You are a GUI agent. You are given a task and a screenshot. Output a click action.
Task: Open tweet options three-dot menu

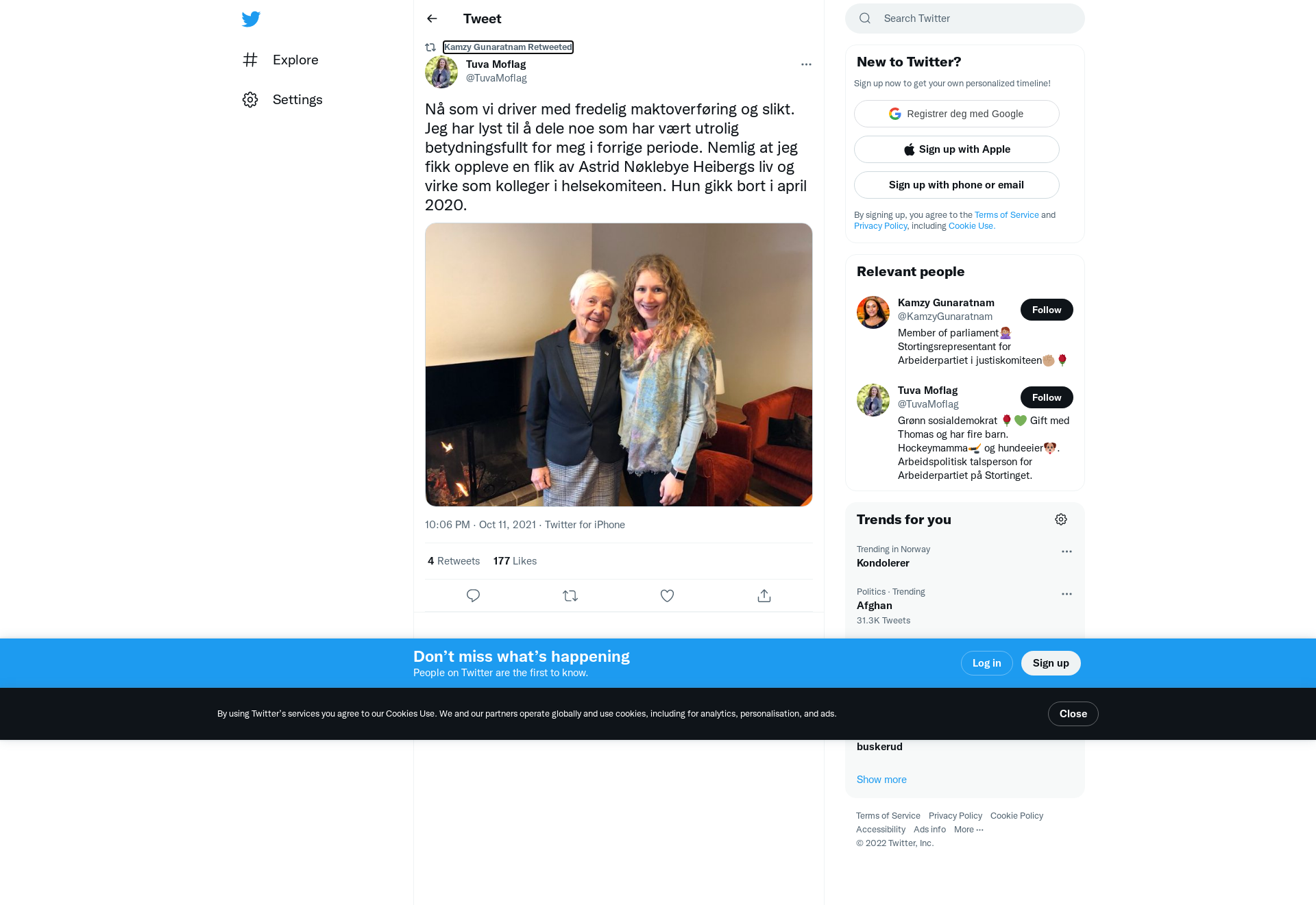pos(806,64)
